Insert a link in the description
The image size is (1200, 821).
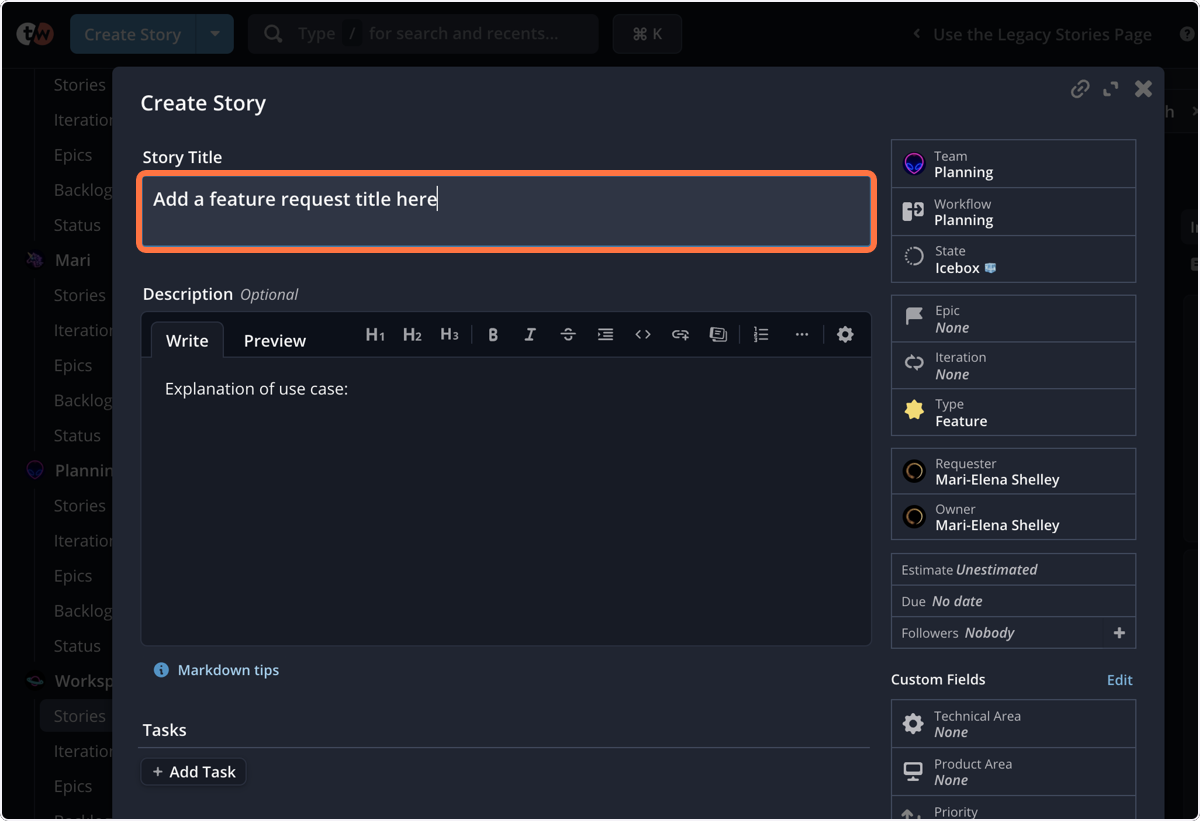(680, 335)
